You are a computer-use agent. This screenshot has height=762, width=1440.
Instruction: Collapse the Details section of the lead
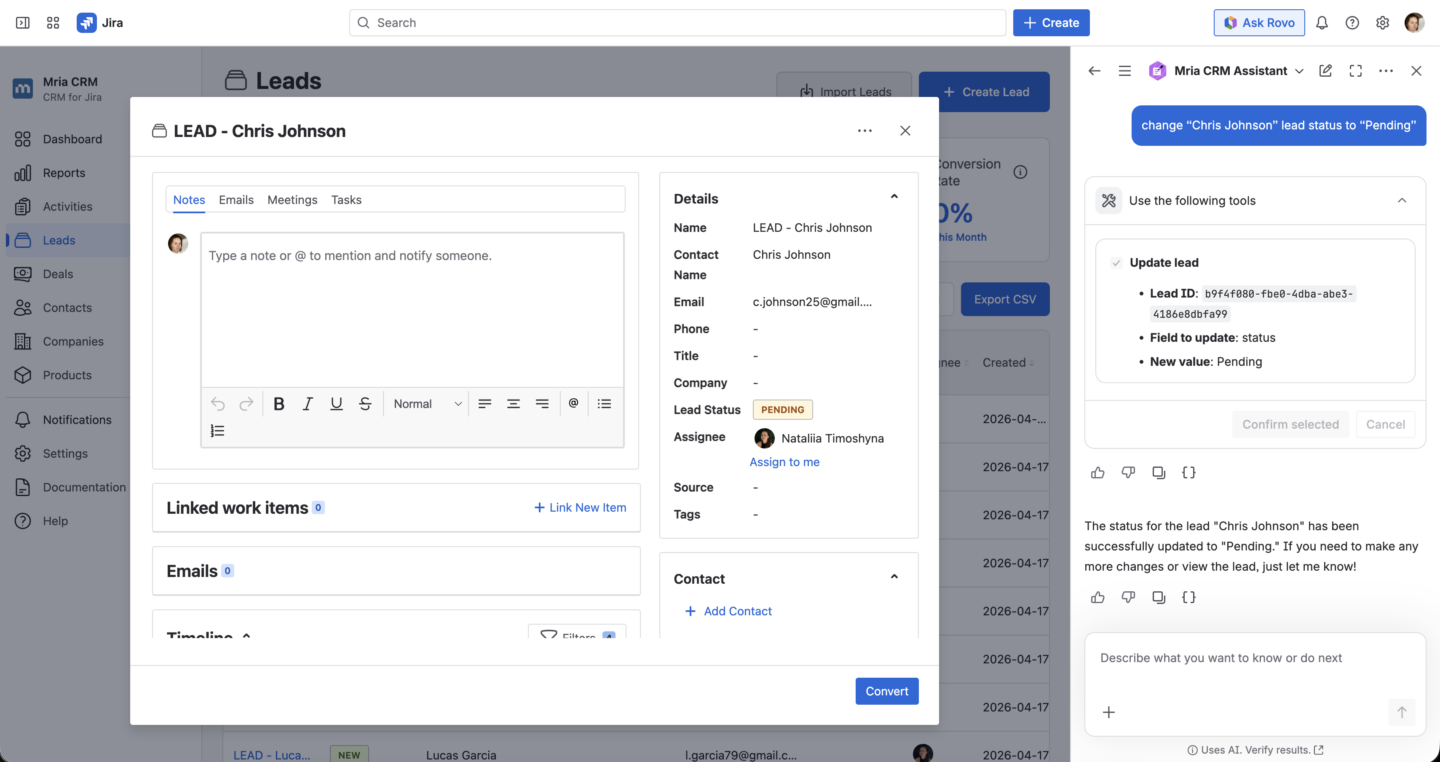[x=893, y=196]
